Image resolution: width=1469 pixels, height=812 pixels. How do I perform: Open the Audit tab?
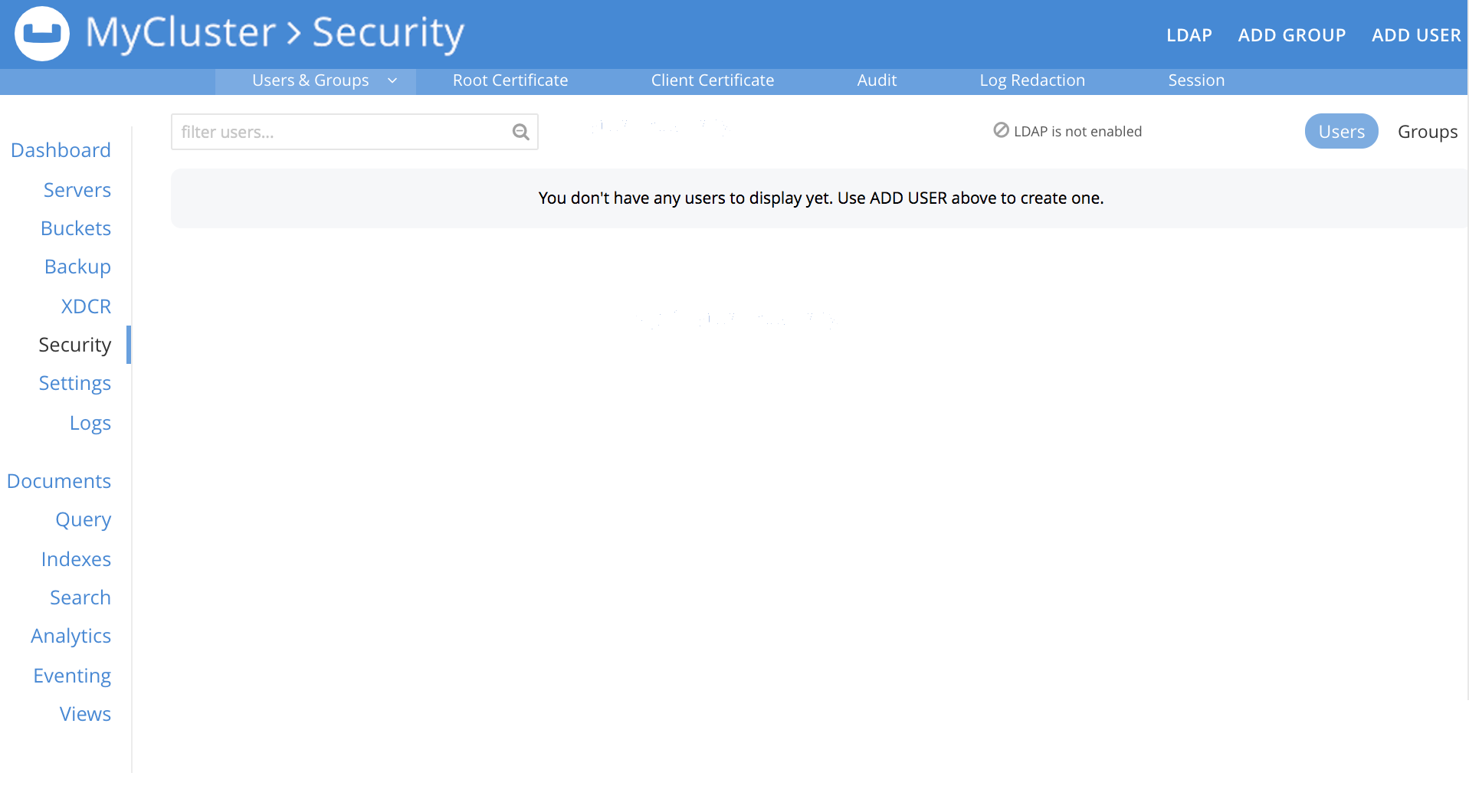pyautogui.click(x=877, y=80)
